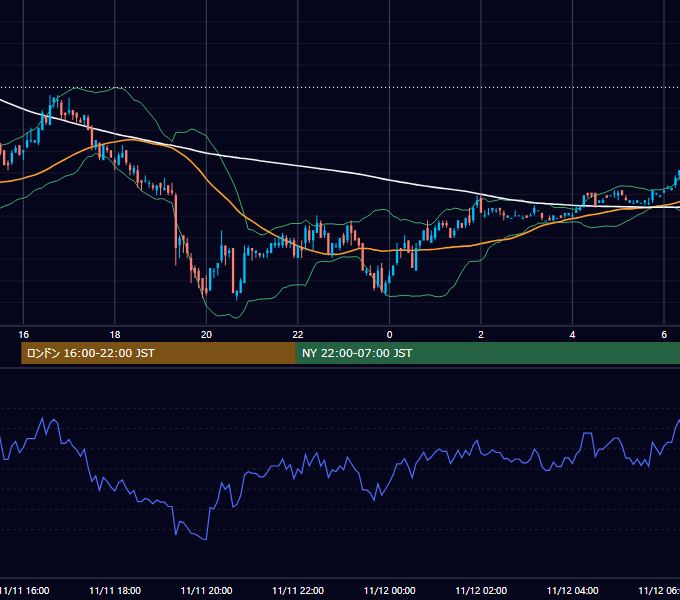Click the '20' hour label on chart axis
Screen dimensions: 680x600
click(x=206, y=335)
